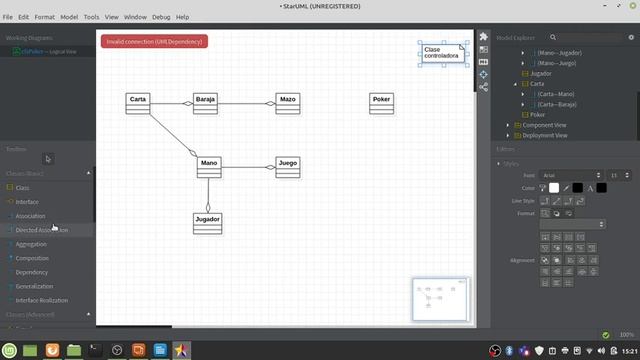Select the Poker item in Model Explorer
Screen dimensions: 640x360
(x=537, y=115)
